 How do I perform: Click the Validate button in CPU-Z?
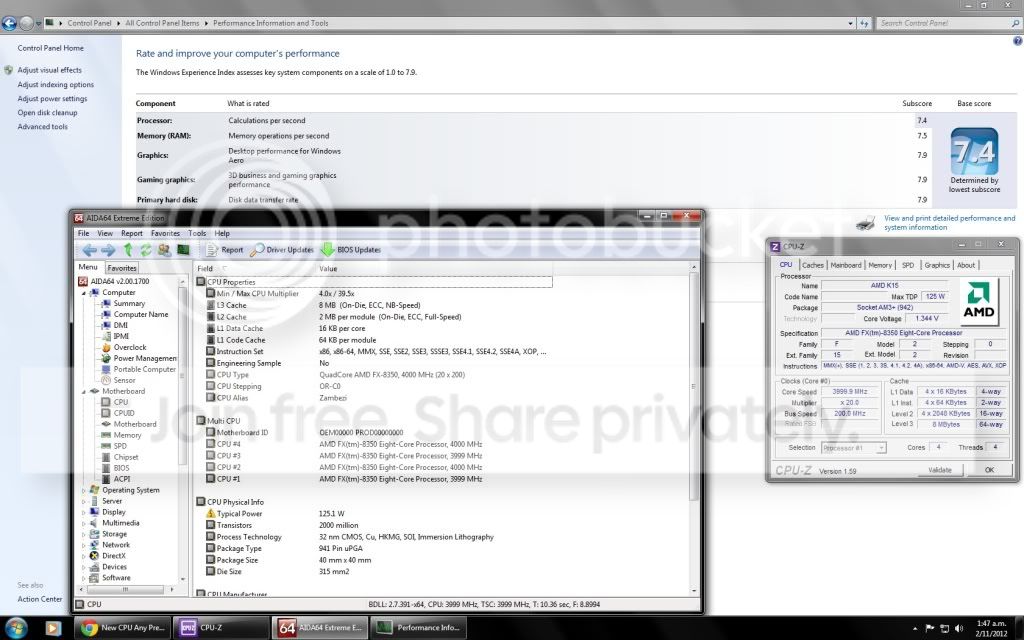pos(940,470)
